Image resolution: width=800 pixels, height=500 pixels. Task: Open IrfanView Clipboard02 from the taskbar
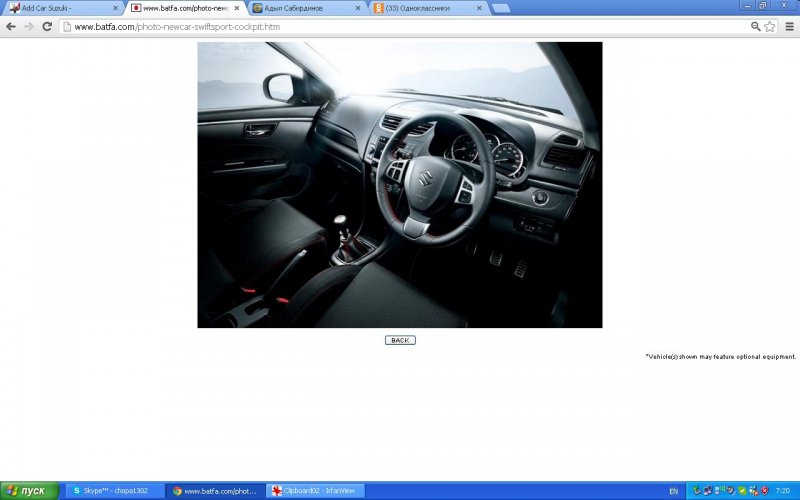[x=316, y=491]
